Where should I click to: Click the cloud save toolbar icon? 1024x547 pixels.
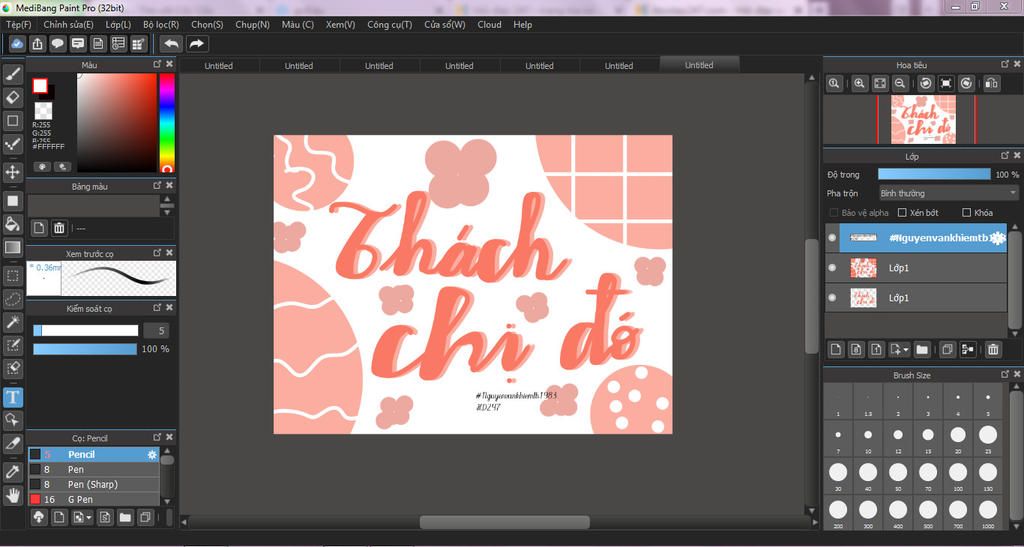(x=17, y=44)
